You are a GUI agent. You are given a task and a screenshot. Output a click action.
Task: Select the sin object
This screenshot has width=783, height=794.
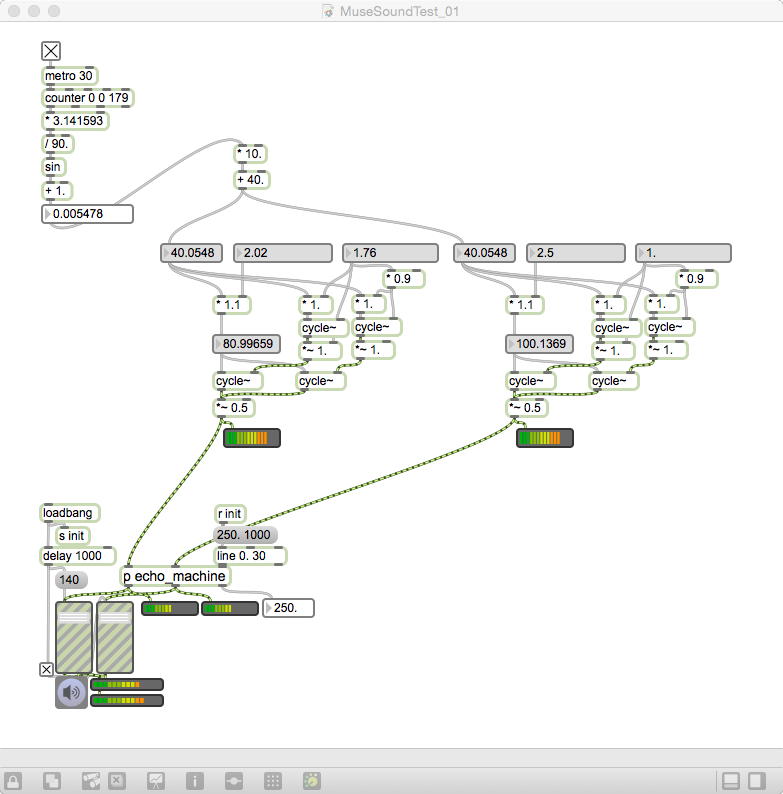point(53,167)
